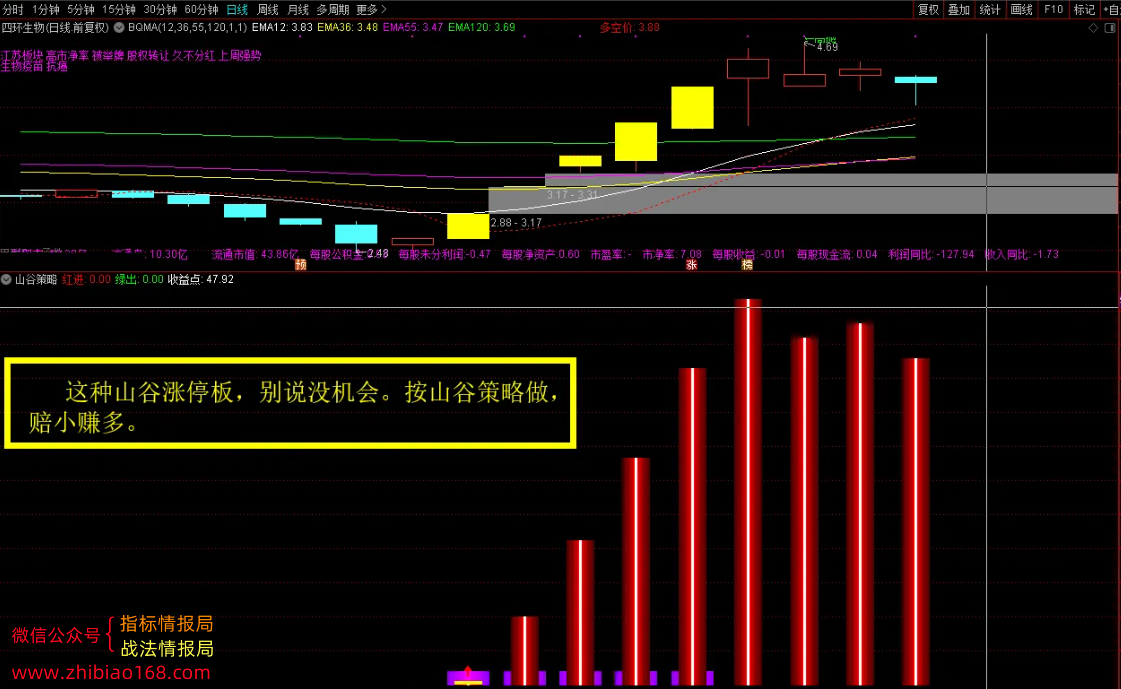Viewport: 1121px width, 689px height.
Task: Select the 日线 daily chart tab
Action: coord(237,9)
